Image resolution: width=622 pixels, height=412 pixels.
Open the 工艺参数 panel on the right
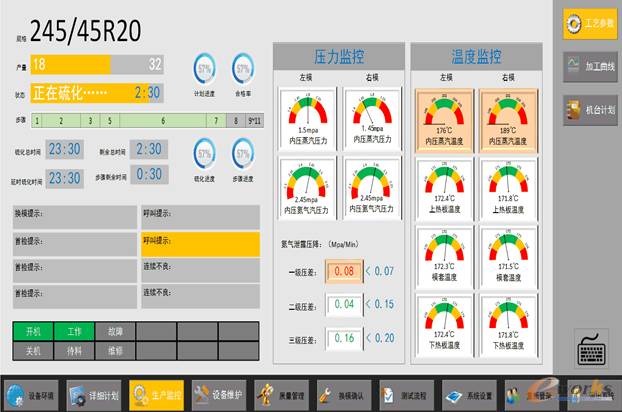(589, 23)
